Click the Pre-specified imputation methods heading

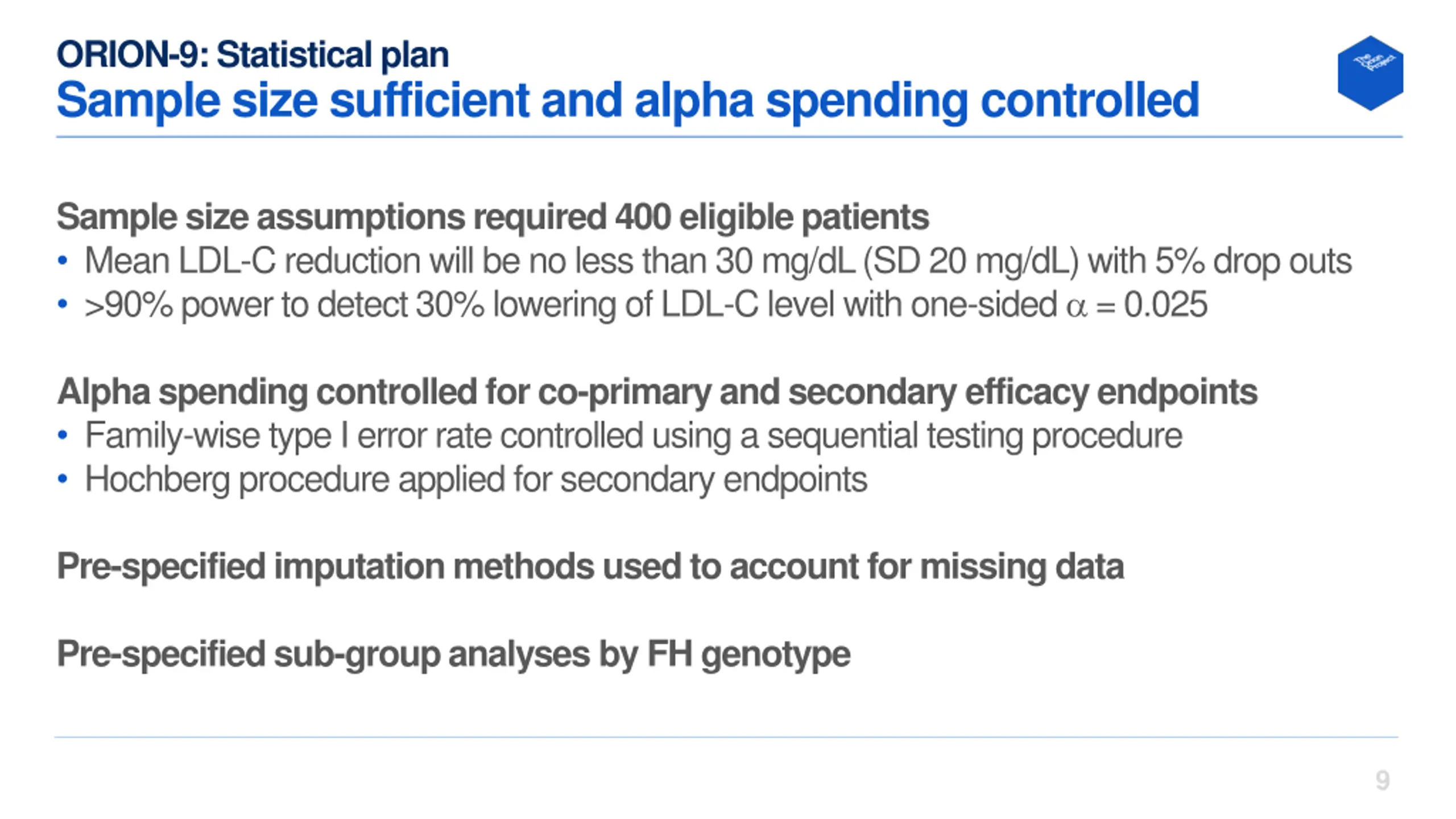tap(590, 568)
